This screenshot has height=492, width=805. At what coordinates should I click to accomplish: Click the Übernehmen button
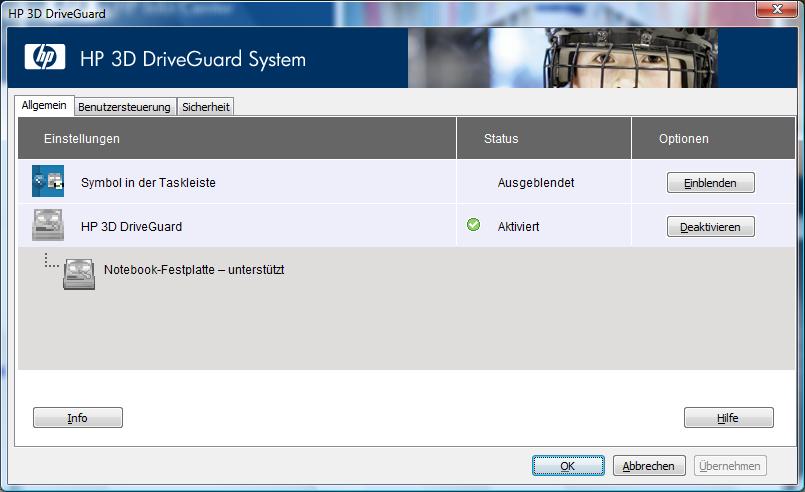pos(730,466)
